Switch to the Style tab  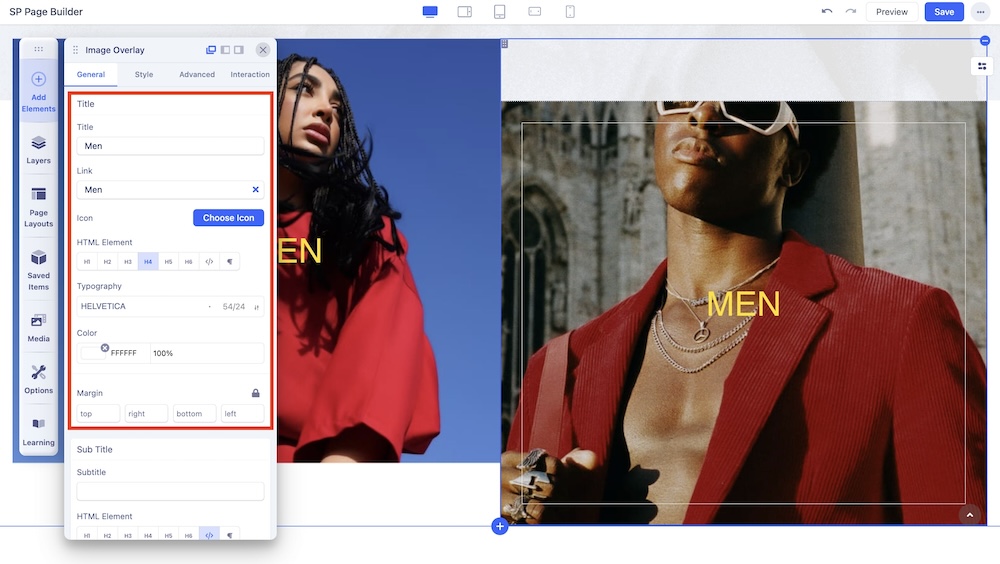[x=144, y=75]
